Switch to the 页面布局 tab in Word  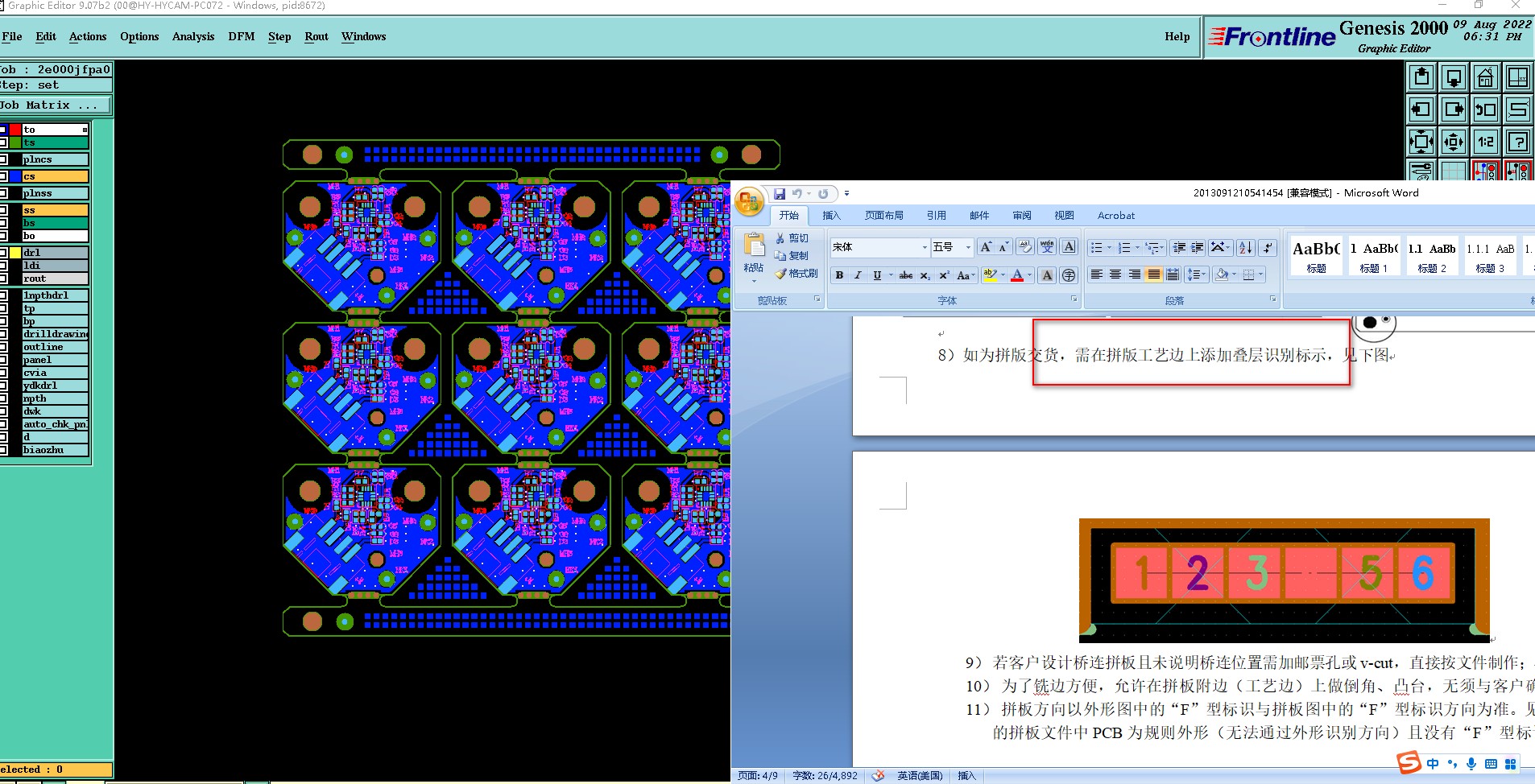[x=884, y=216]
